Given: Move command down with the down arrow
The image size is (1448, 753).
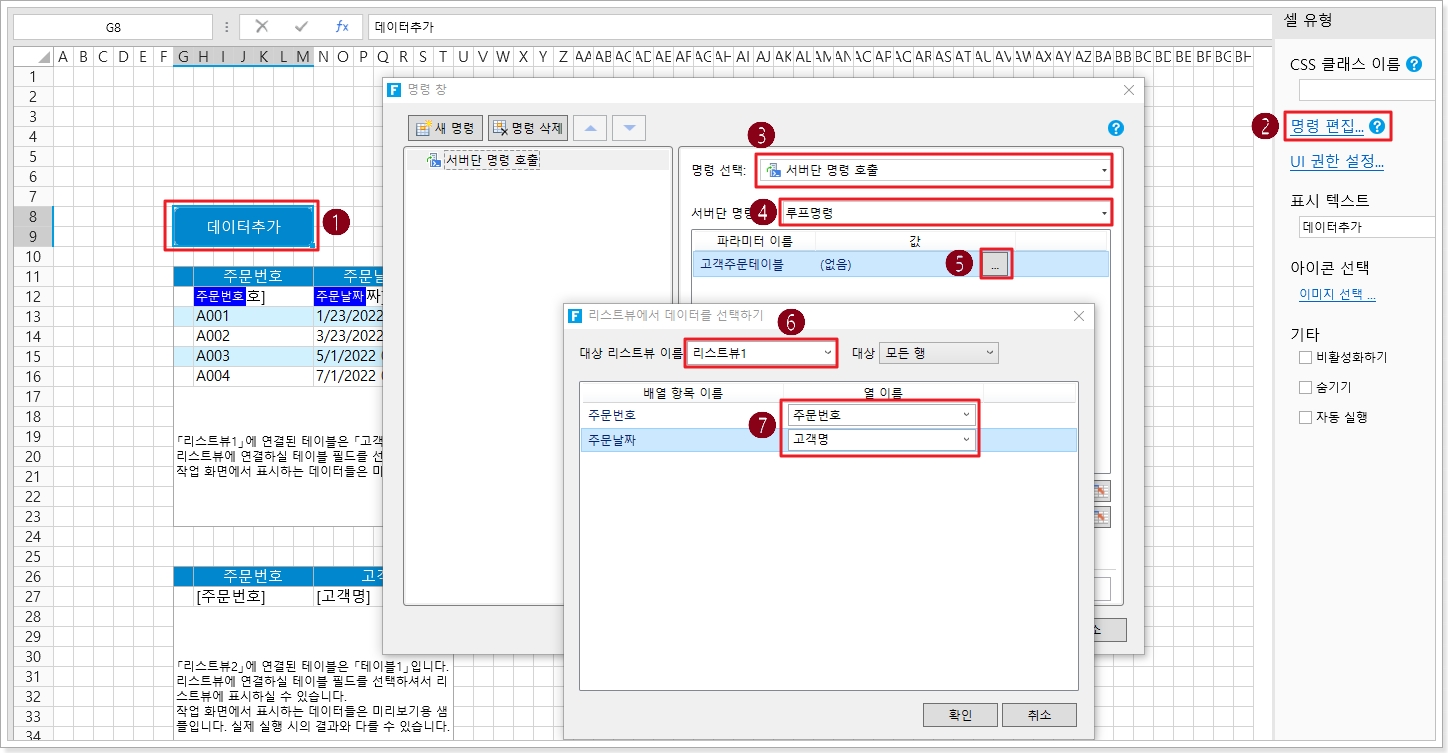Looking at the screenshot, I should tap(629, 128).
